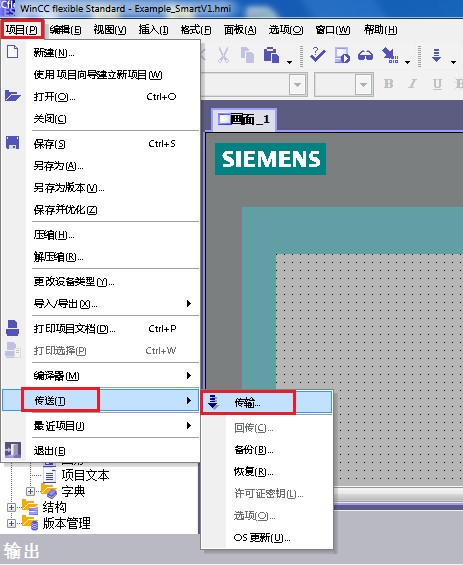Open the 视图(V) menu

pos(110,30)
